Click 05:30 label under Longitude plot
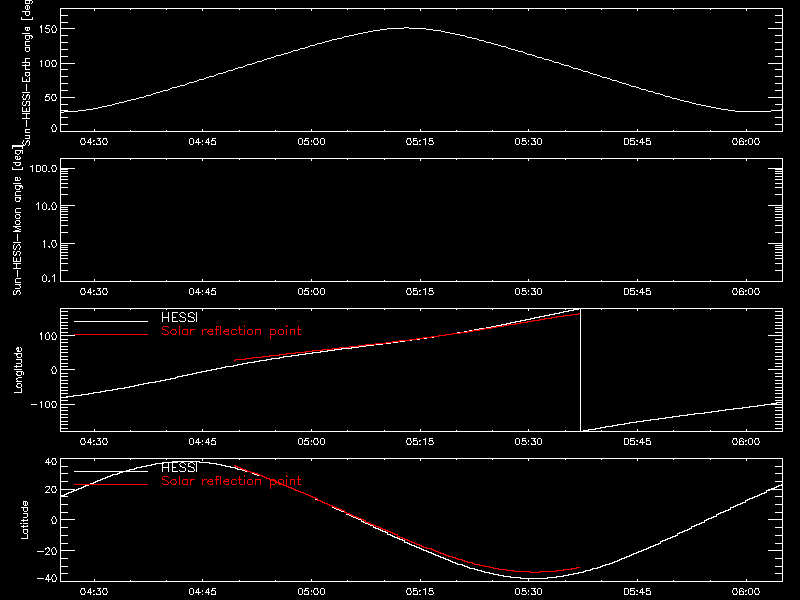This screenshot has height=600, width=800. (529, 442)
